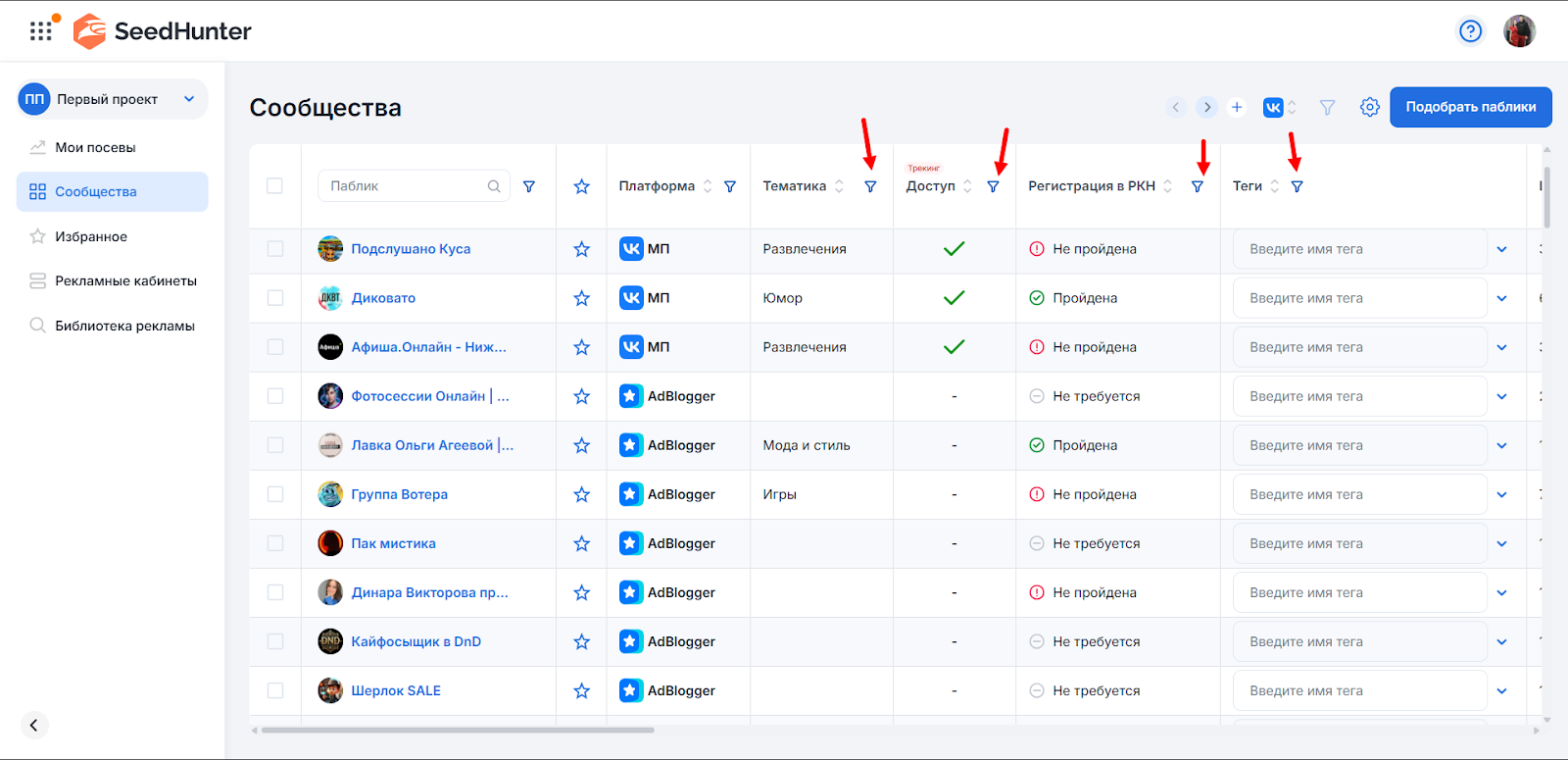Image resolution: width=1568 pixels, height=760 pixels.
Task: Select checkbox for Группа Вотера row
Action: pyautogui.click(x=275, y=494)
